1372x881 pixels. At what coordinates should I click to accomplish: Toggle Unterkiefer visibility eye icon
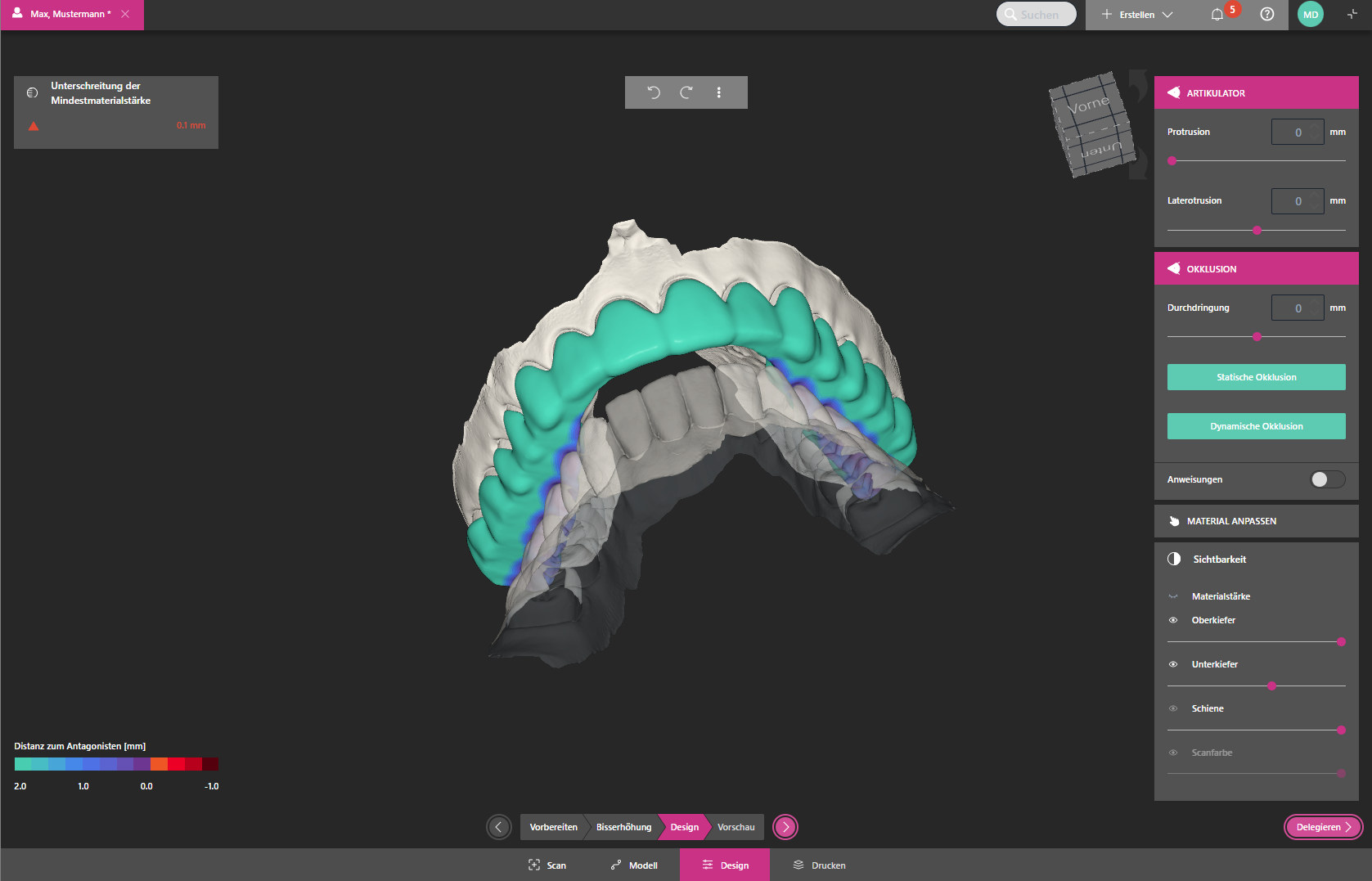pyautogui.click(x=1173, y=664)
